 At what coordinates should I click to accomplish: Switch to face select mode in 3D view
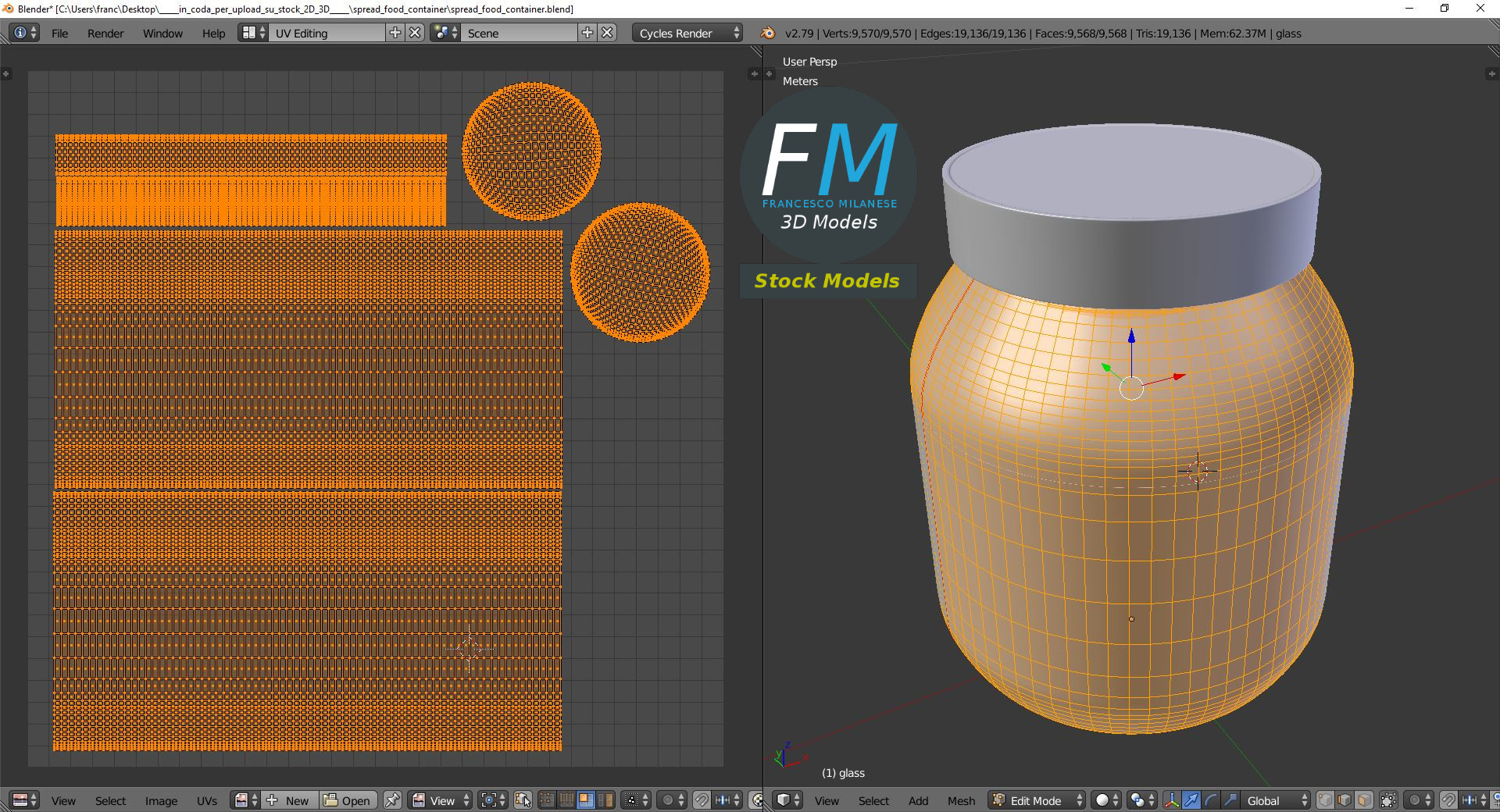pyautogui.click(x=1364, y=800)
